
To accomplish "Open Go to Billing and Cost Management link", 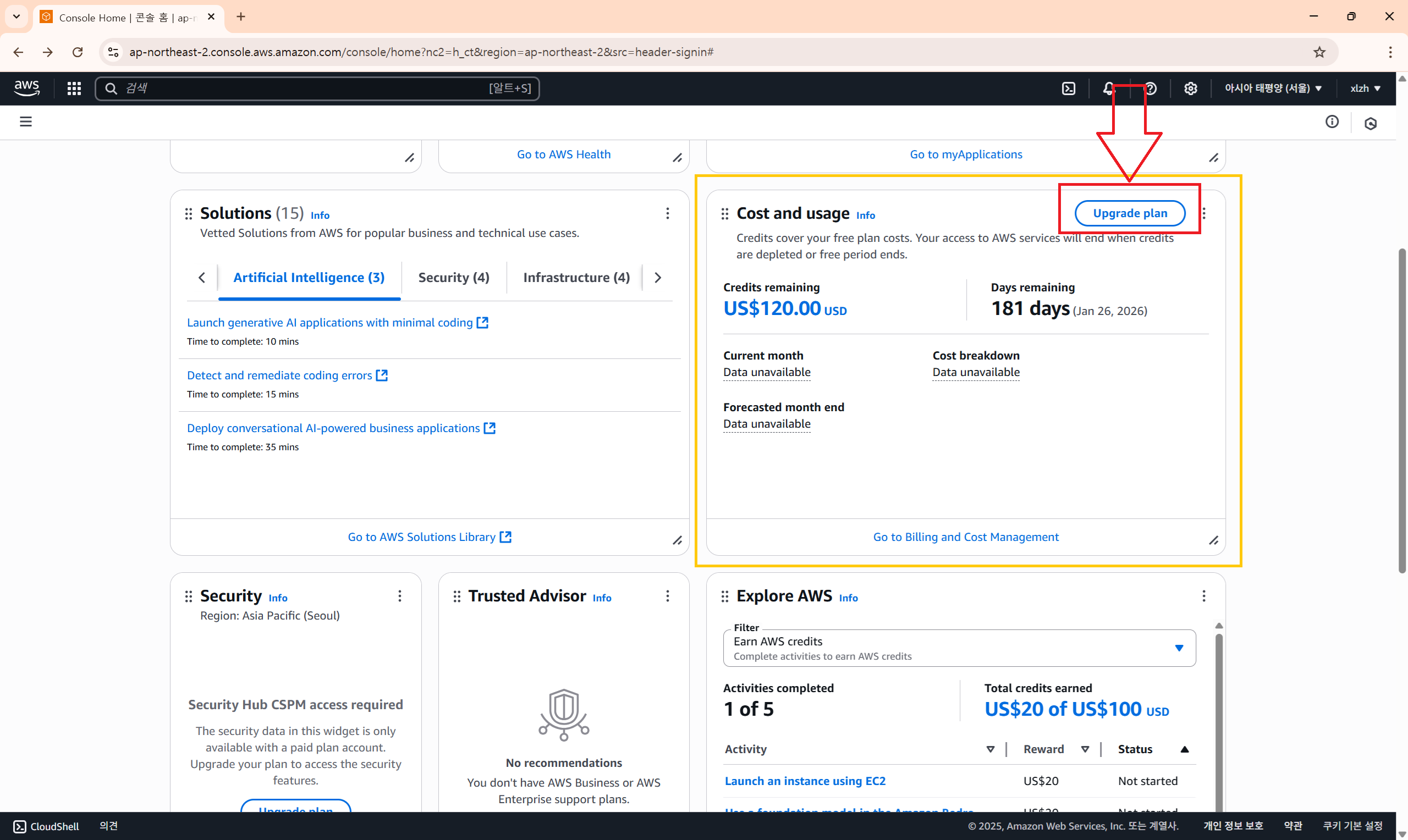I will pyautogui.click(x=965, y=537).
